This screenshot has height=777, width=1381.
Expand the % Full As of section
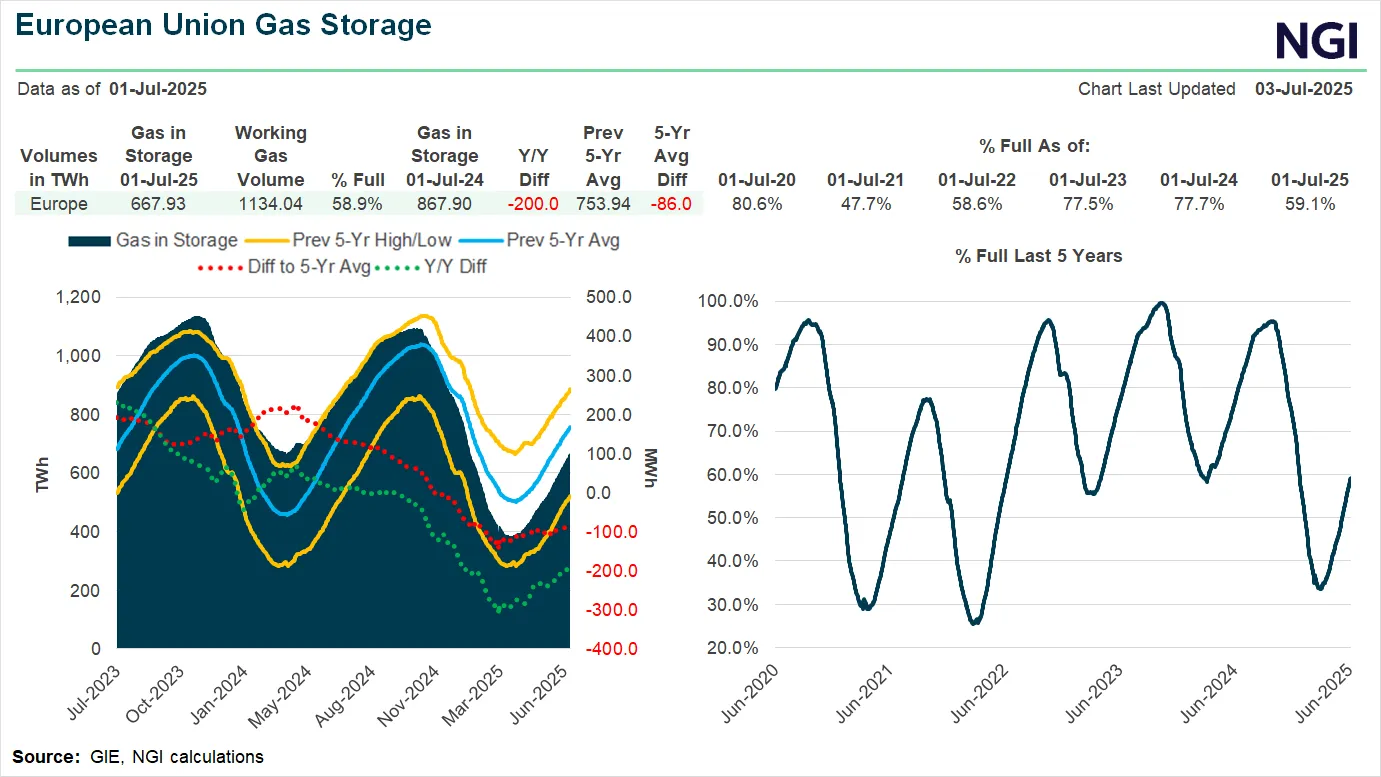coord(1036,145)
